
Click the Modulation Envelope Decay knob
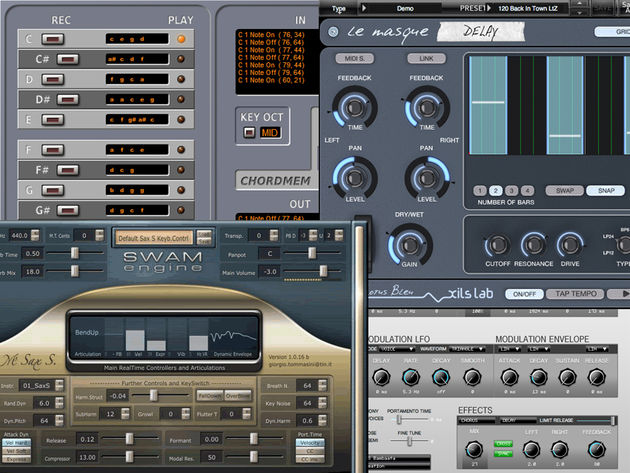[538, 377]
